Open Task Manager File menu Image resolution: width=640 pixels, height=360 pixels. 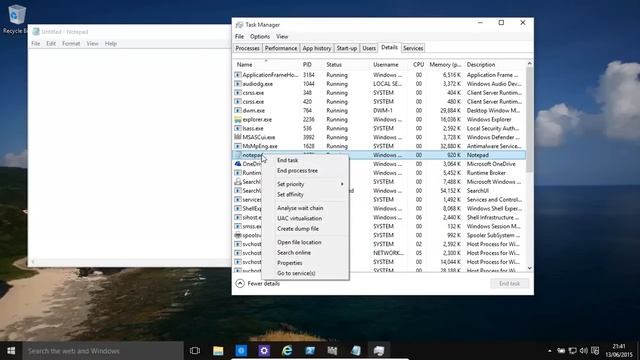[x=239, y=37]
